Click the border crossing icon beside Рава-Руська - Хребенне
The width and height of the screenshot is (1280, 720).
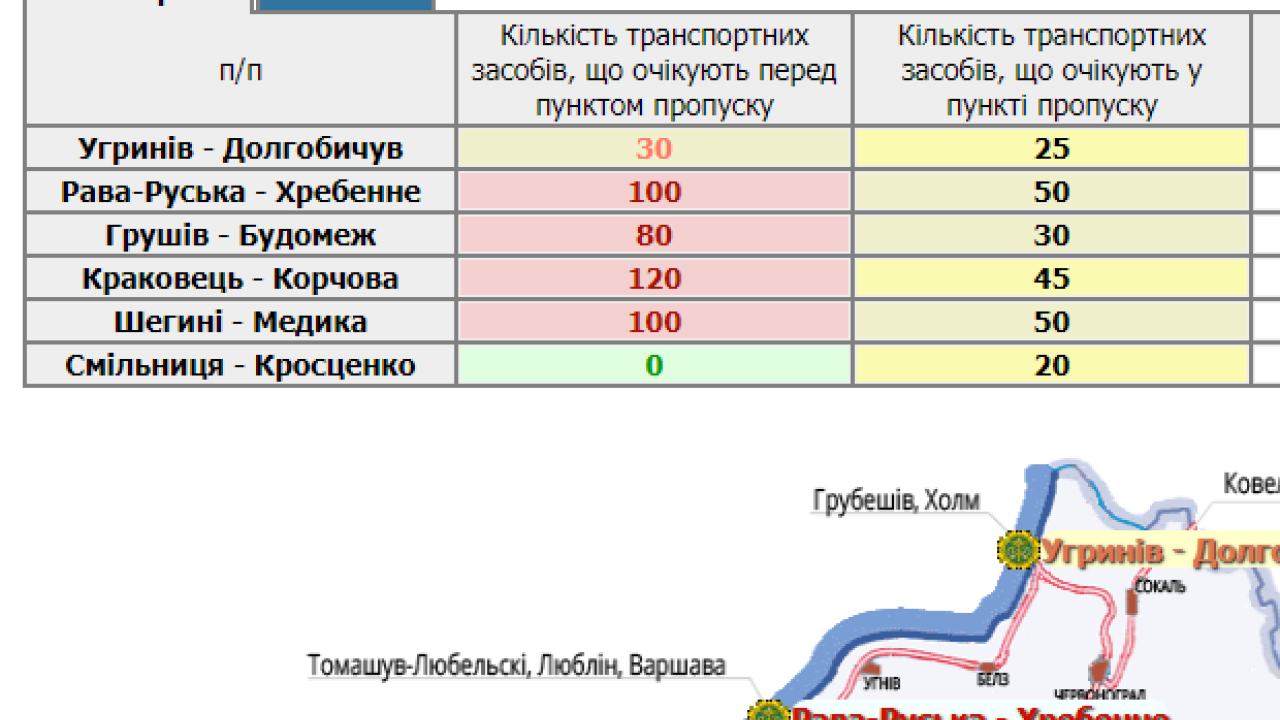[768, 714]
